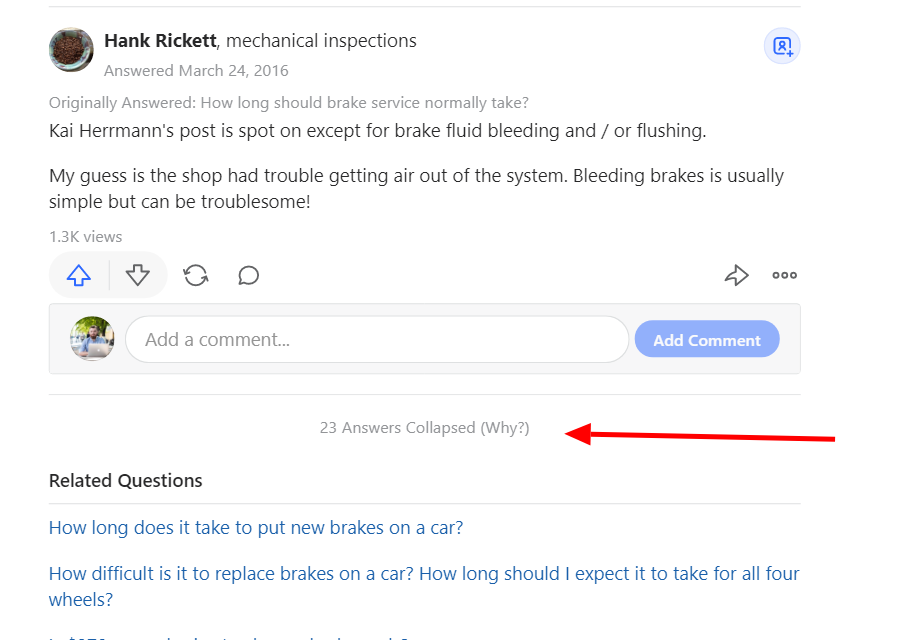Click the '(Why?)' link

[505, 428]
